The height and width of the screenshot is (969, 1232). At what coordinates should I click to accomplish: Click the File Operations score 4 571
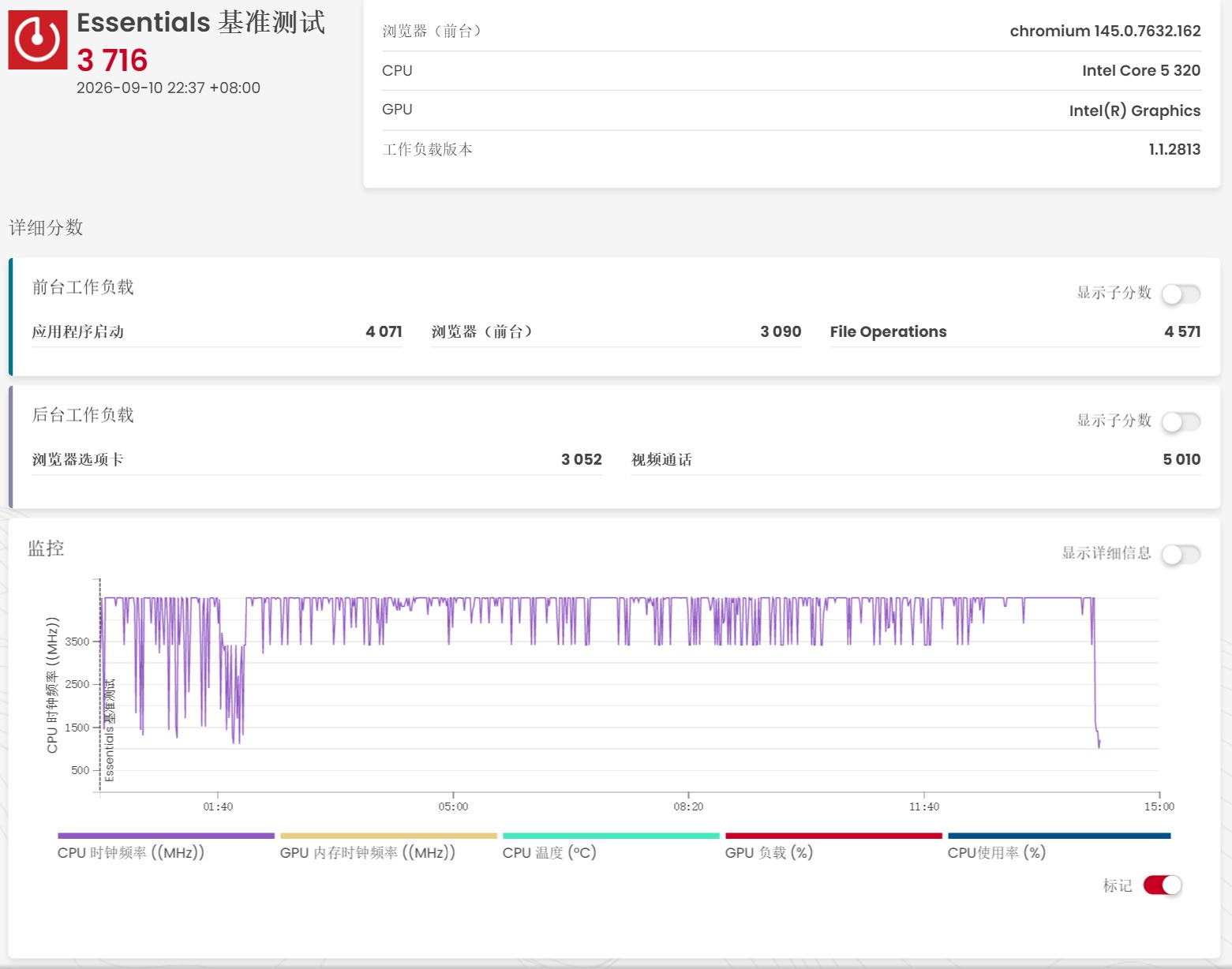[x=1182, y=331]
